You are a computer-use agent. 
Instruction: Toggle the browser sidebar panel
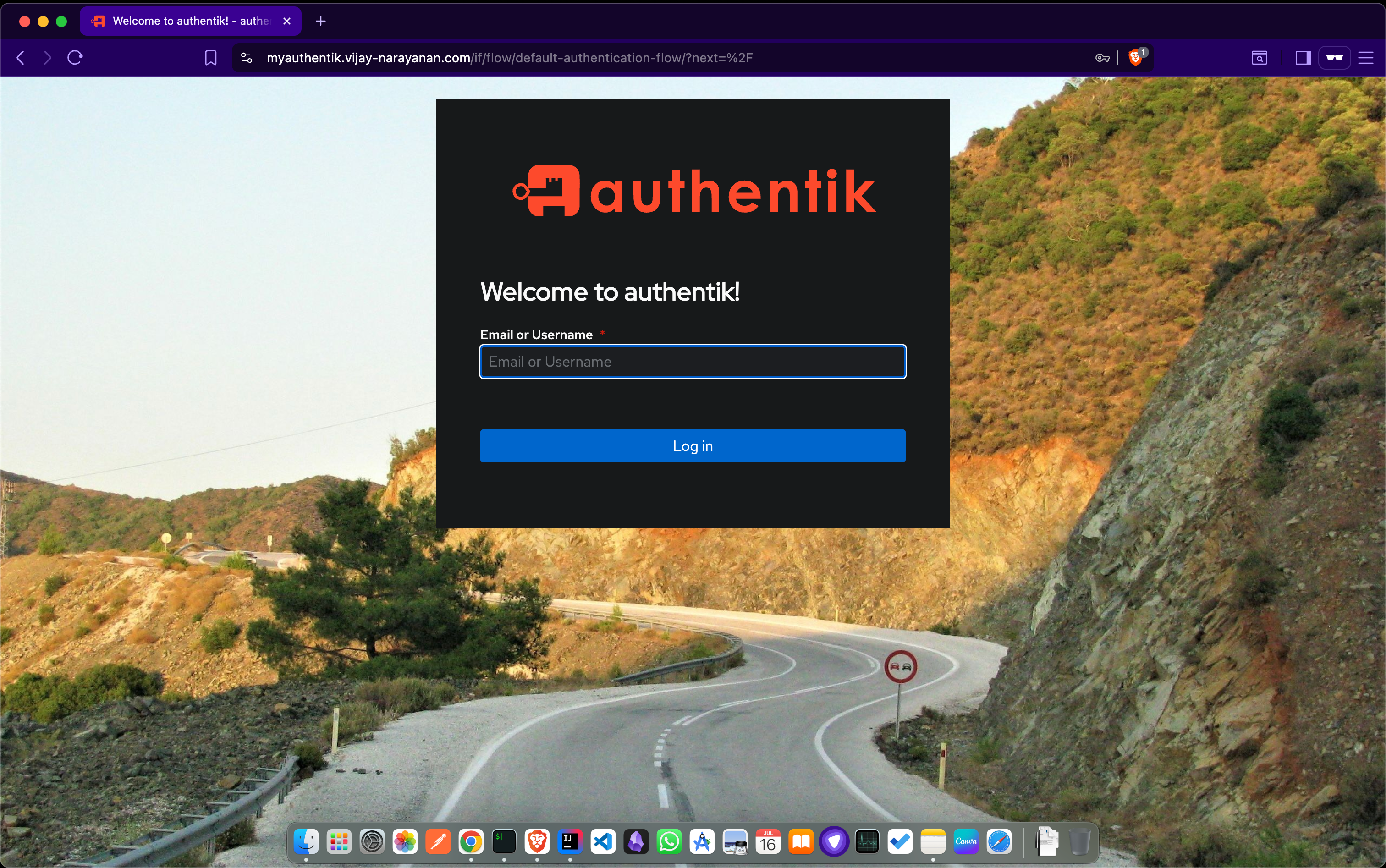[1303, 58]
